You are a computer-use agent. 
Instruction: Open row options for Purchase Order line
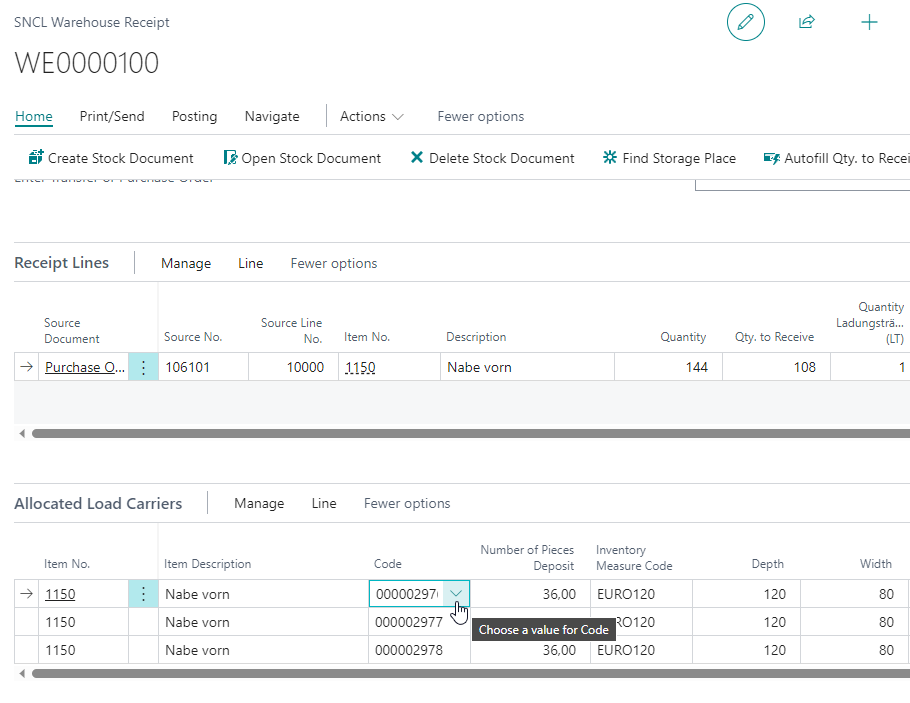point(143,367)
